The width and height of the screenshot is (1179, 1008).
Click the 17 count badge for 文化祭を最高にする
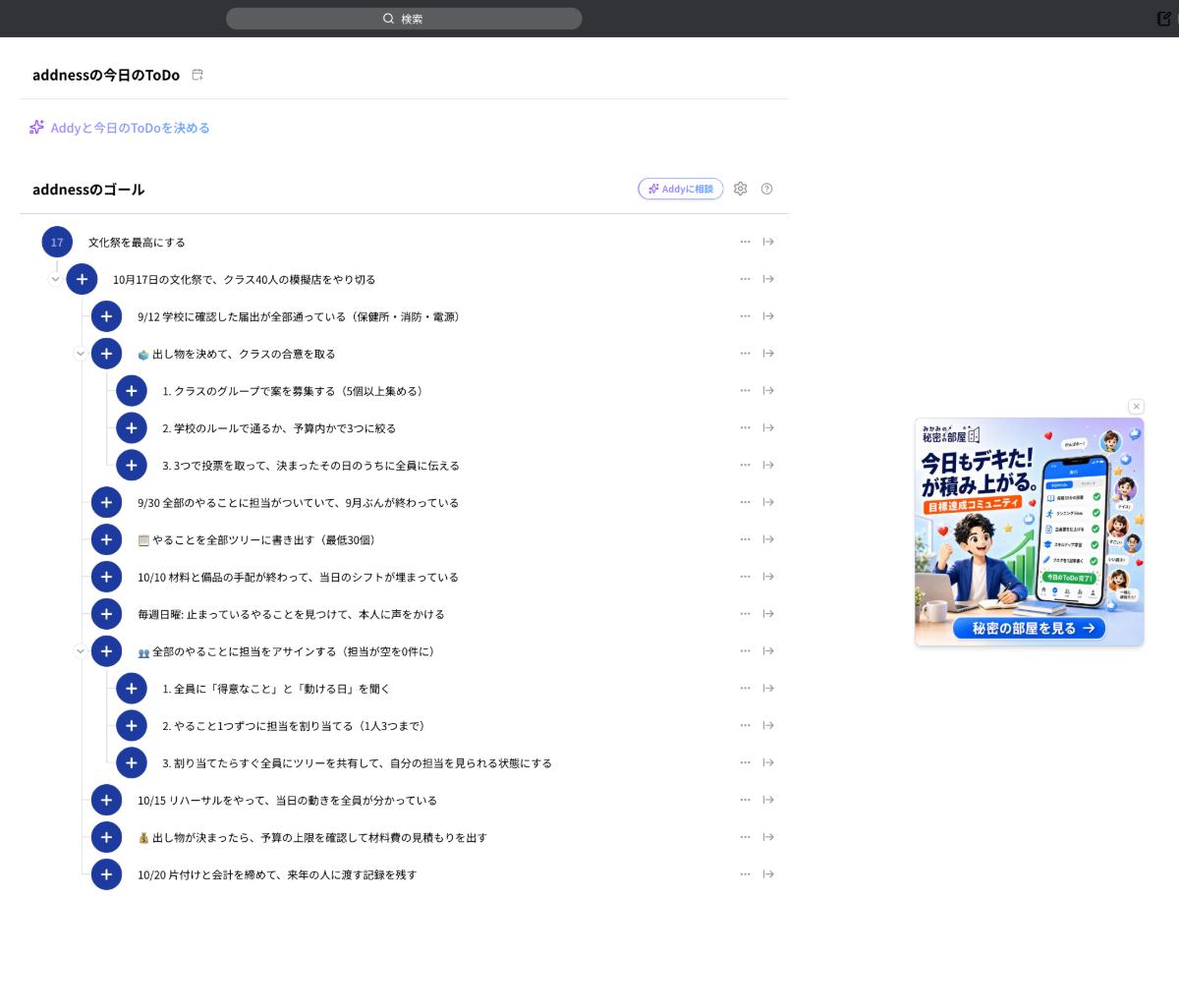coord(57,242)
